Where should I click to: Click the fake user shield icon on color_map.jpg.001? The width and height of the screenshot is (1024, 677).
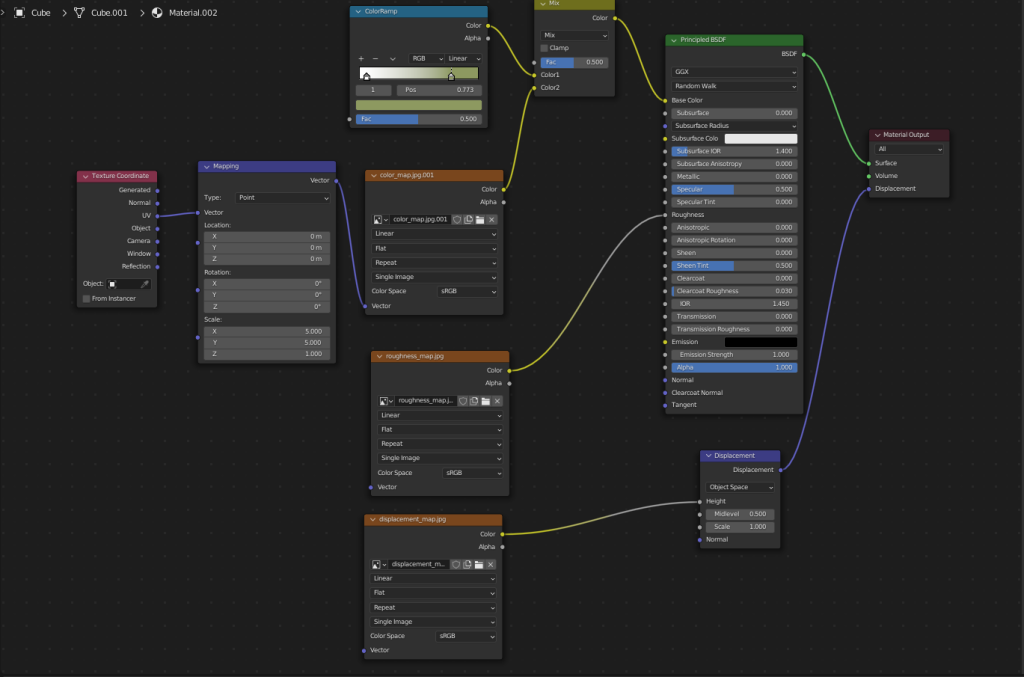pos(456,219)
